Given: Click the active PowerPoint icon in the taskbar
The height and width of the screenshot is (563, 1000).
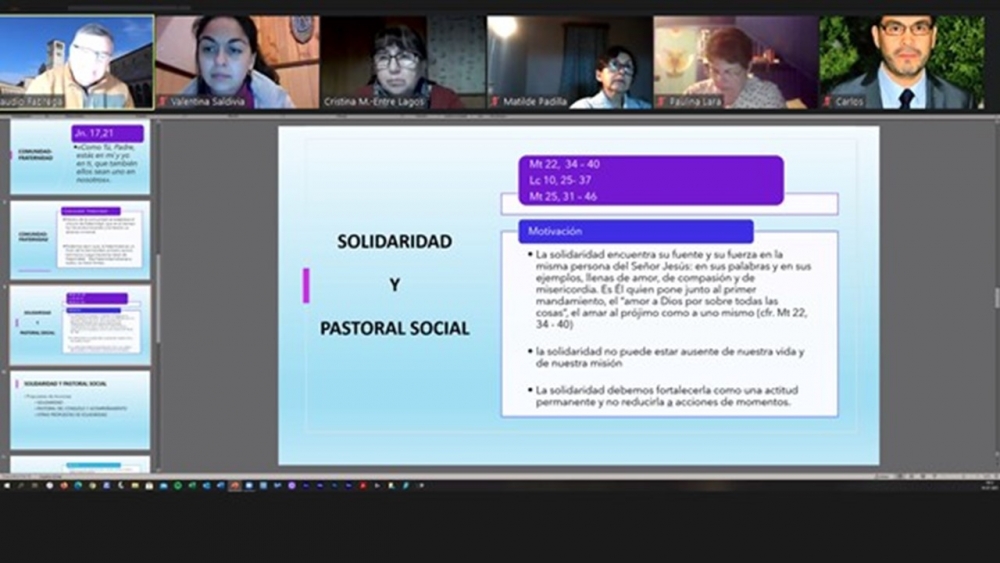Looking at the screenshot, I should click(235, 485).
